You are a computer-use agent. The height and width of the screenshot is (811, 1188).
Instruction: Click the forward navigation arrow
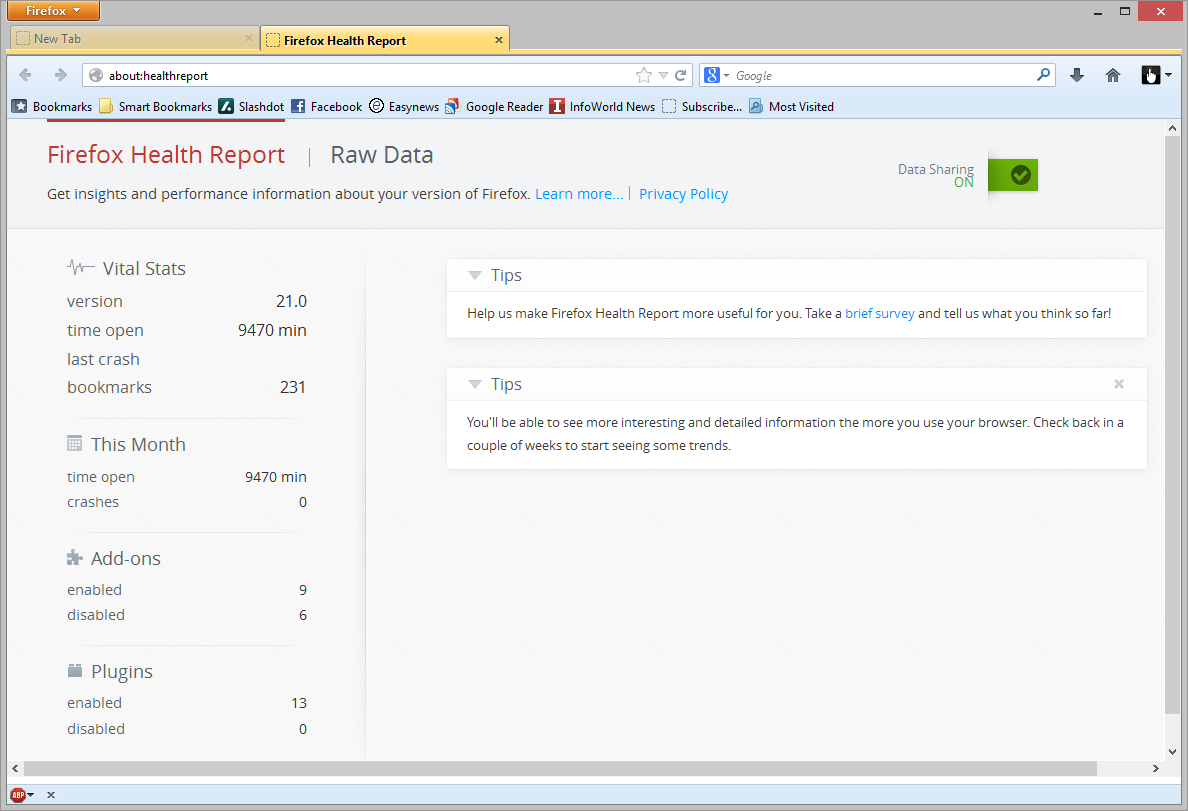61,75
